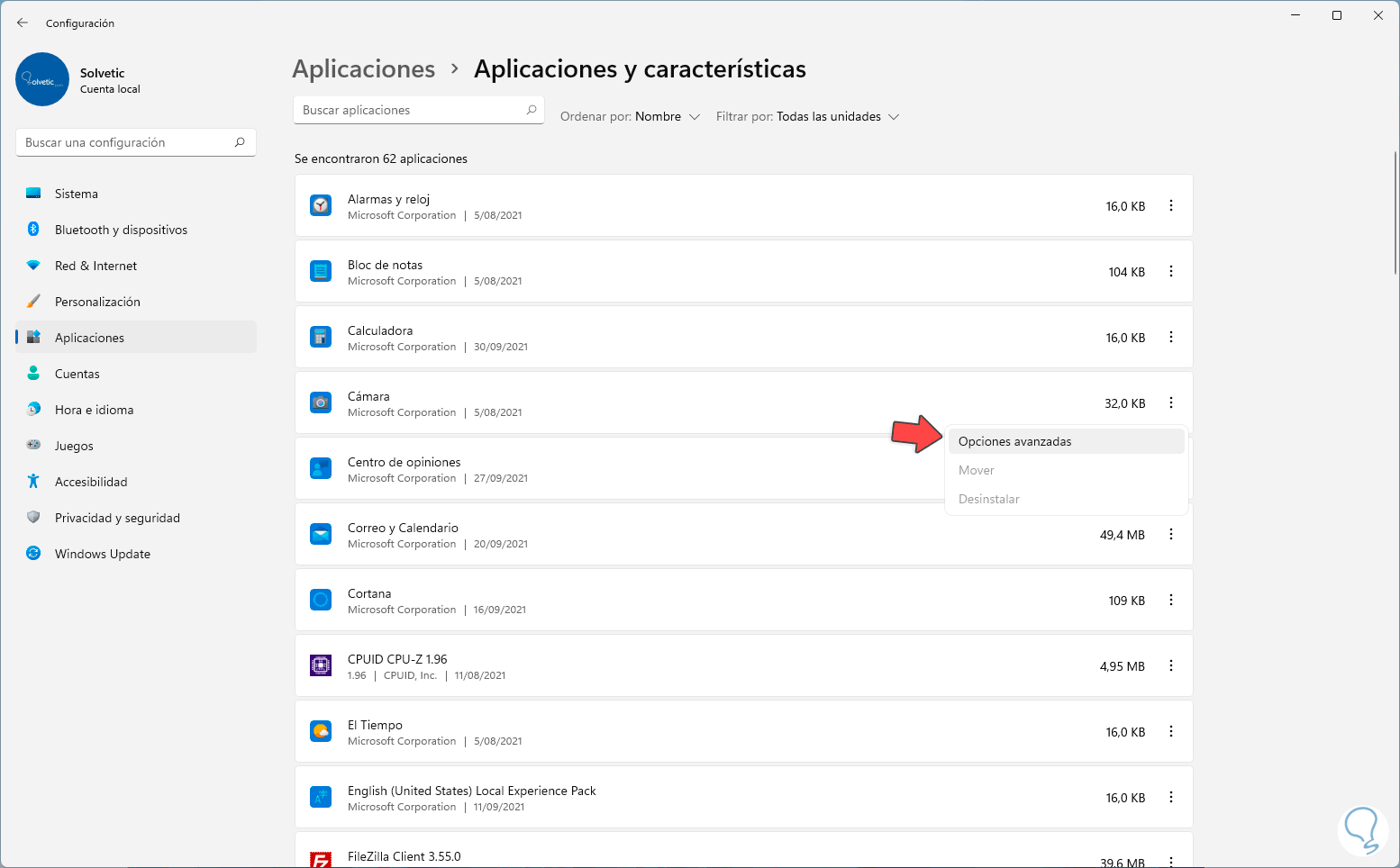Open the three-dot menu for Cortana
Screen dimensions: 1400x868
[1171, 600]
